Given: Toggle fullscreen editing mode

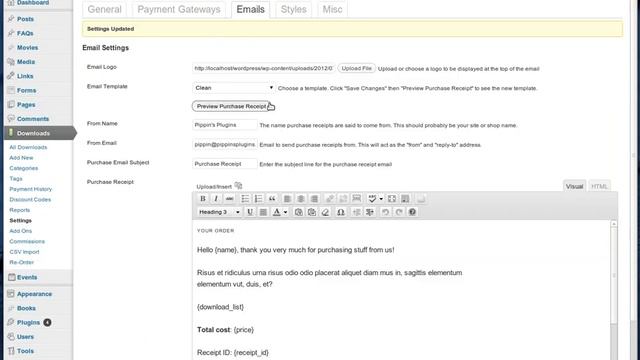Looking at the screenshot, I should [x=392, y=199].
